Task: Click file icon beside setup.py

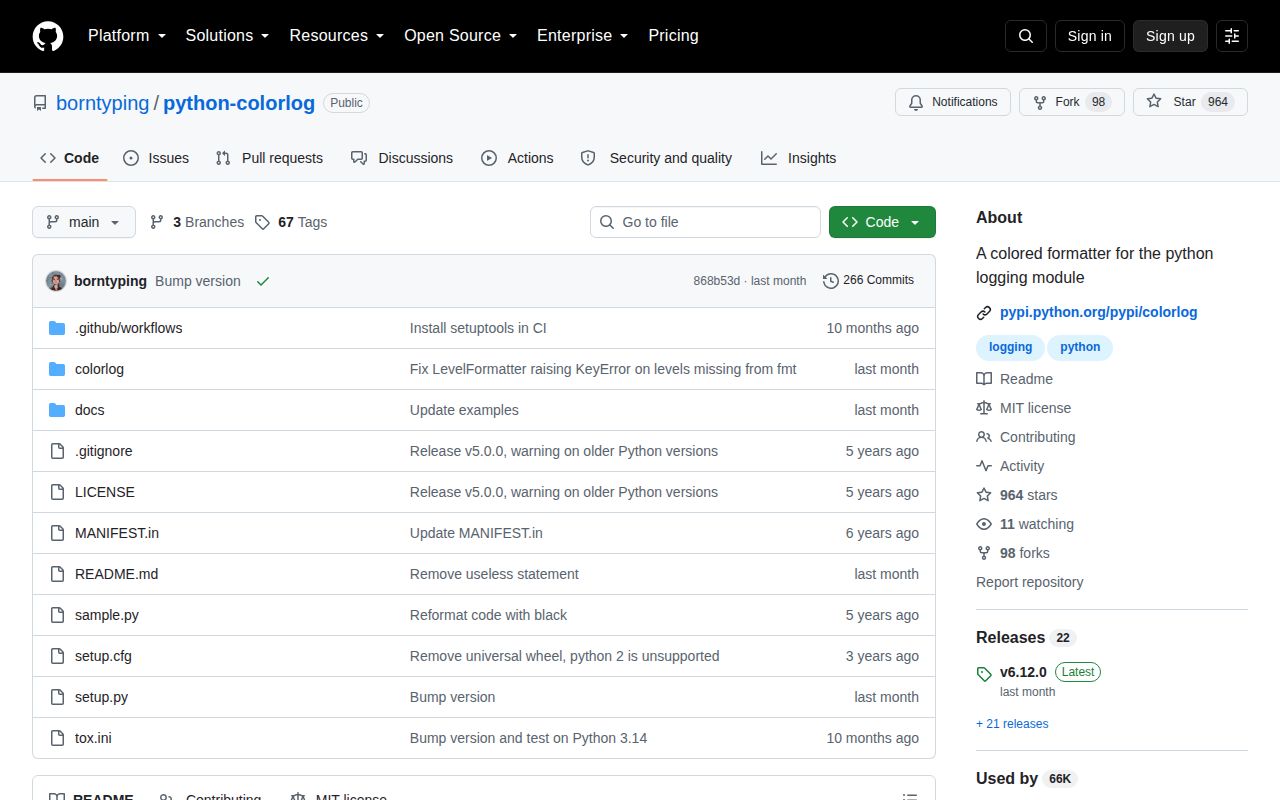Action: 57,697
